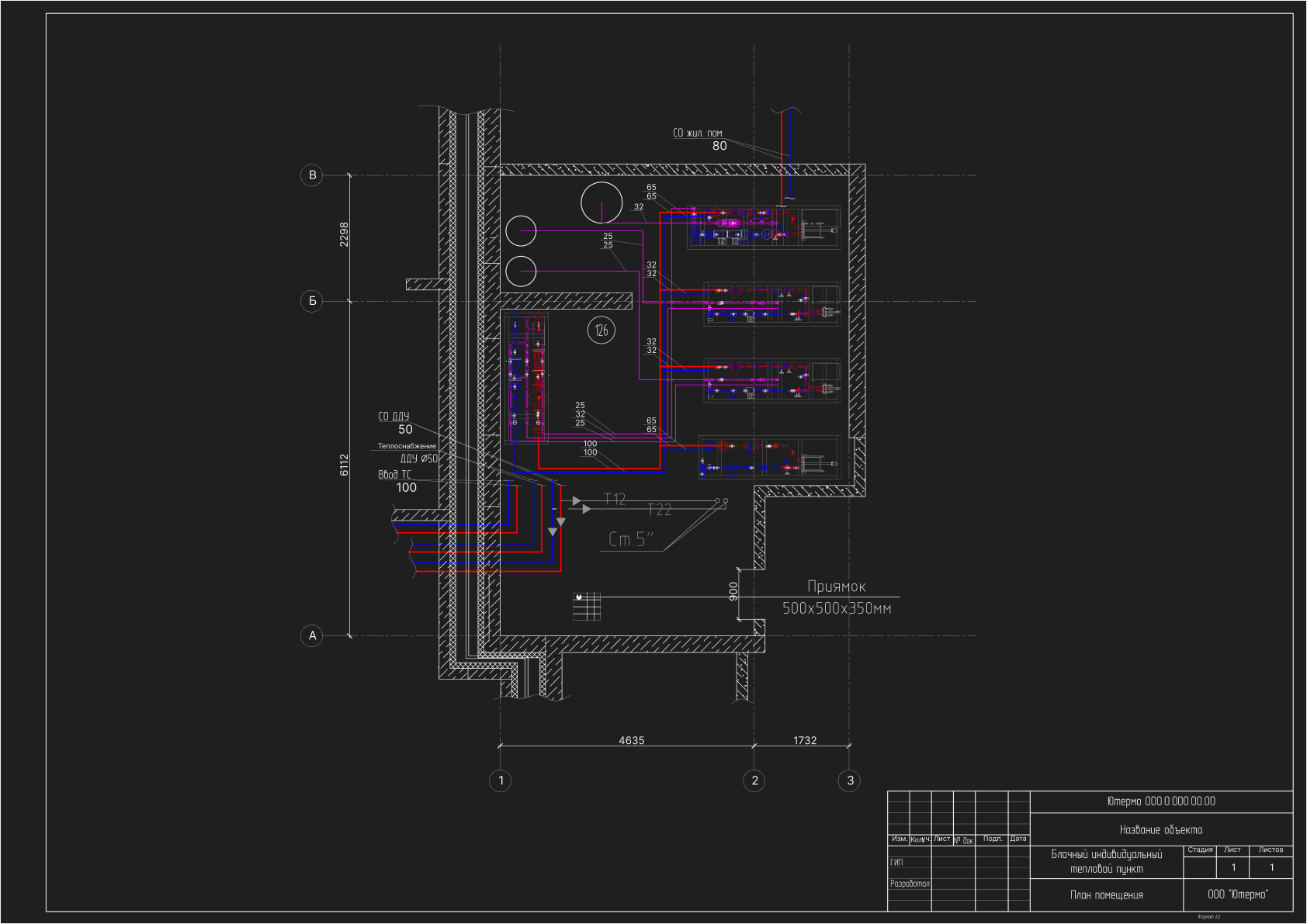The height and width of the screenshot is (924, 1307).
Task: Select the План помещения title block cell
Action: pyautogui.click(x=1106, y=895)
